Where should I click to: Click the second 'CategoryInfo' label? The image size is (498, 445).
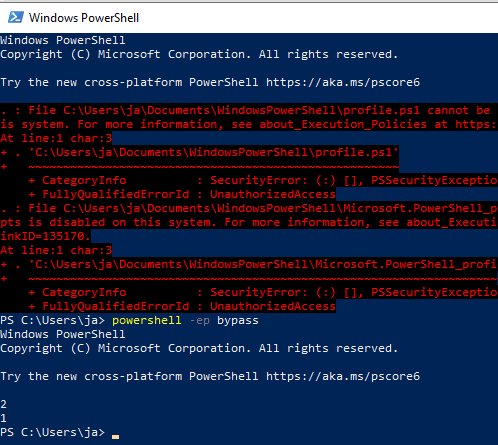pos(84,292)
